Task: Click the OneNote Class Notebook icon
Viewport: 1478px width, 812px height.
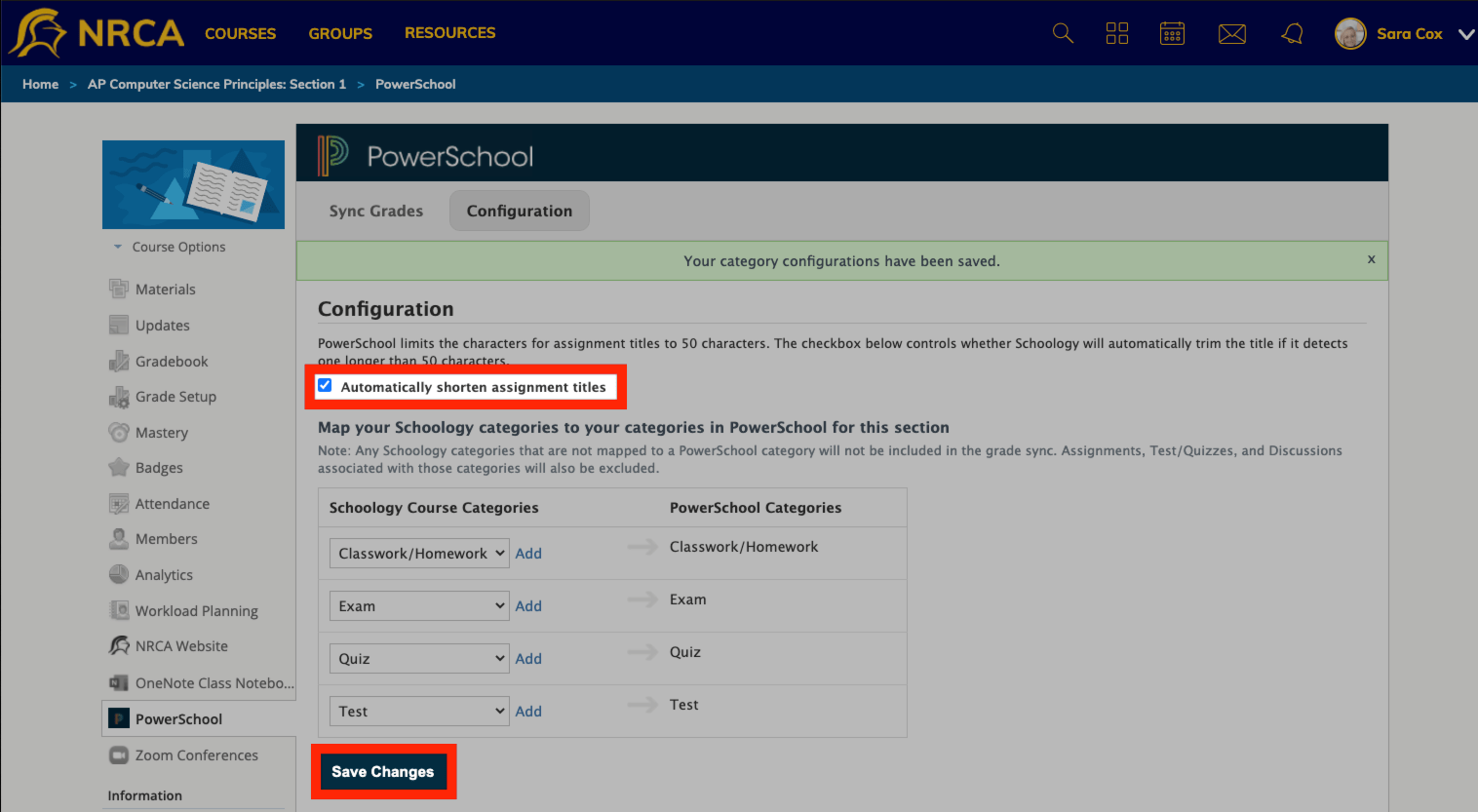Action: (119, 682)
